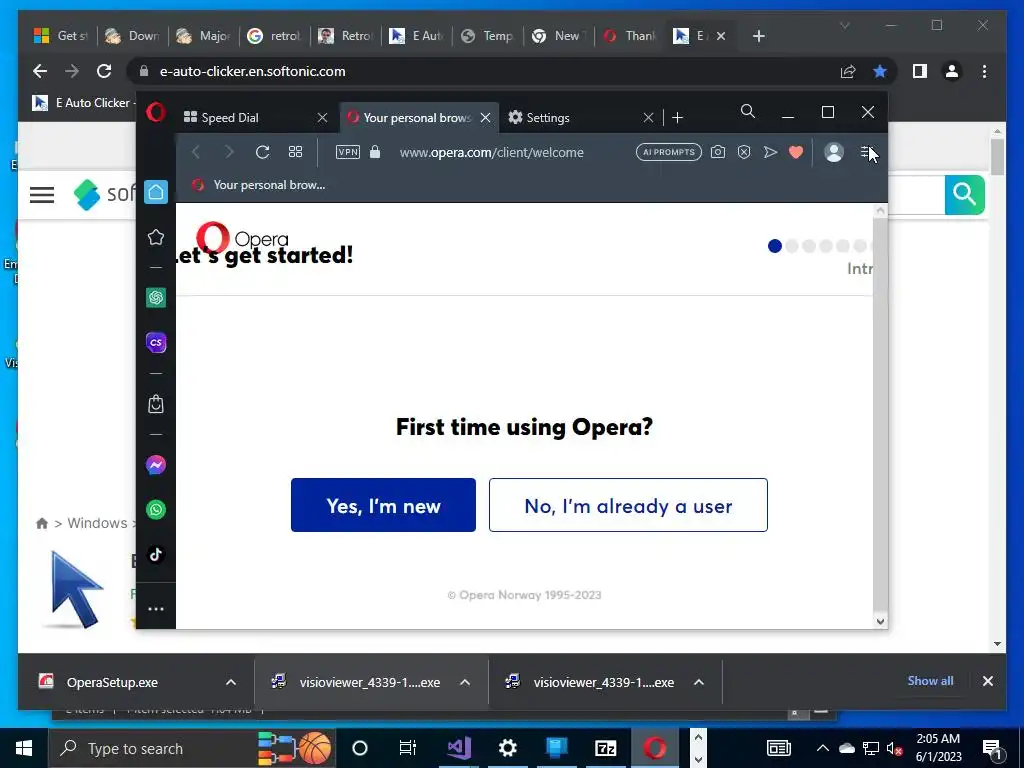This screenshot has height=768, width=1024.
Task: Switch to the retro Google tab
Action: (275, 36)
